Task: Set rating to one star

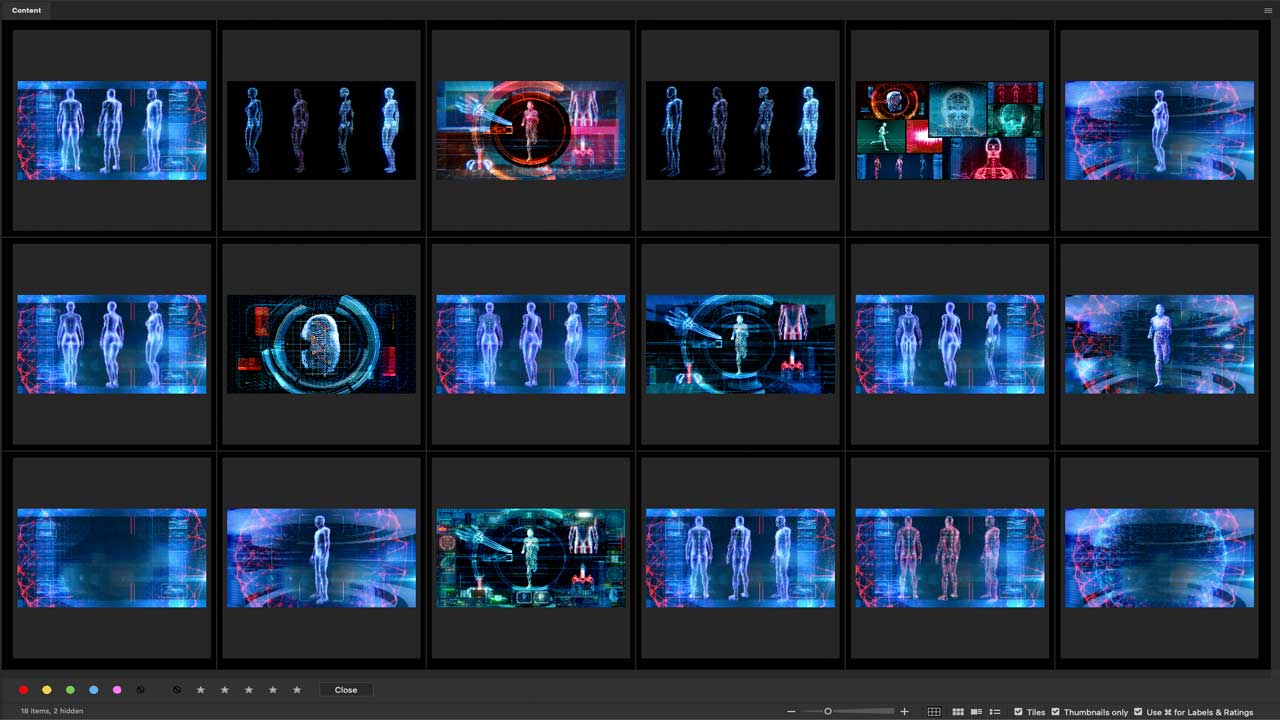Action: pyautogui.click(x=201, y=690)
